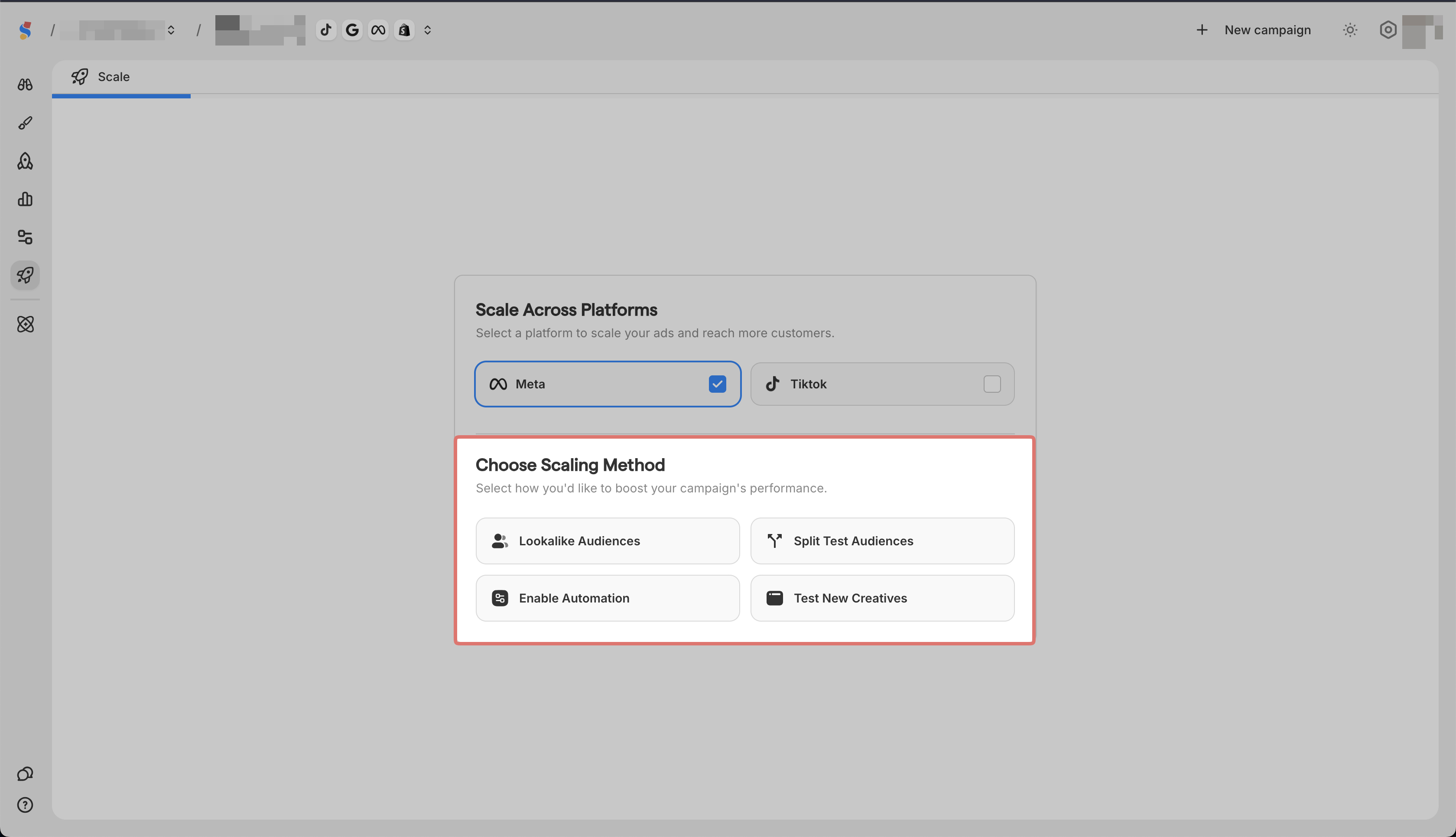Select Split Test Audiences option

(882, 541)
